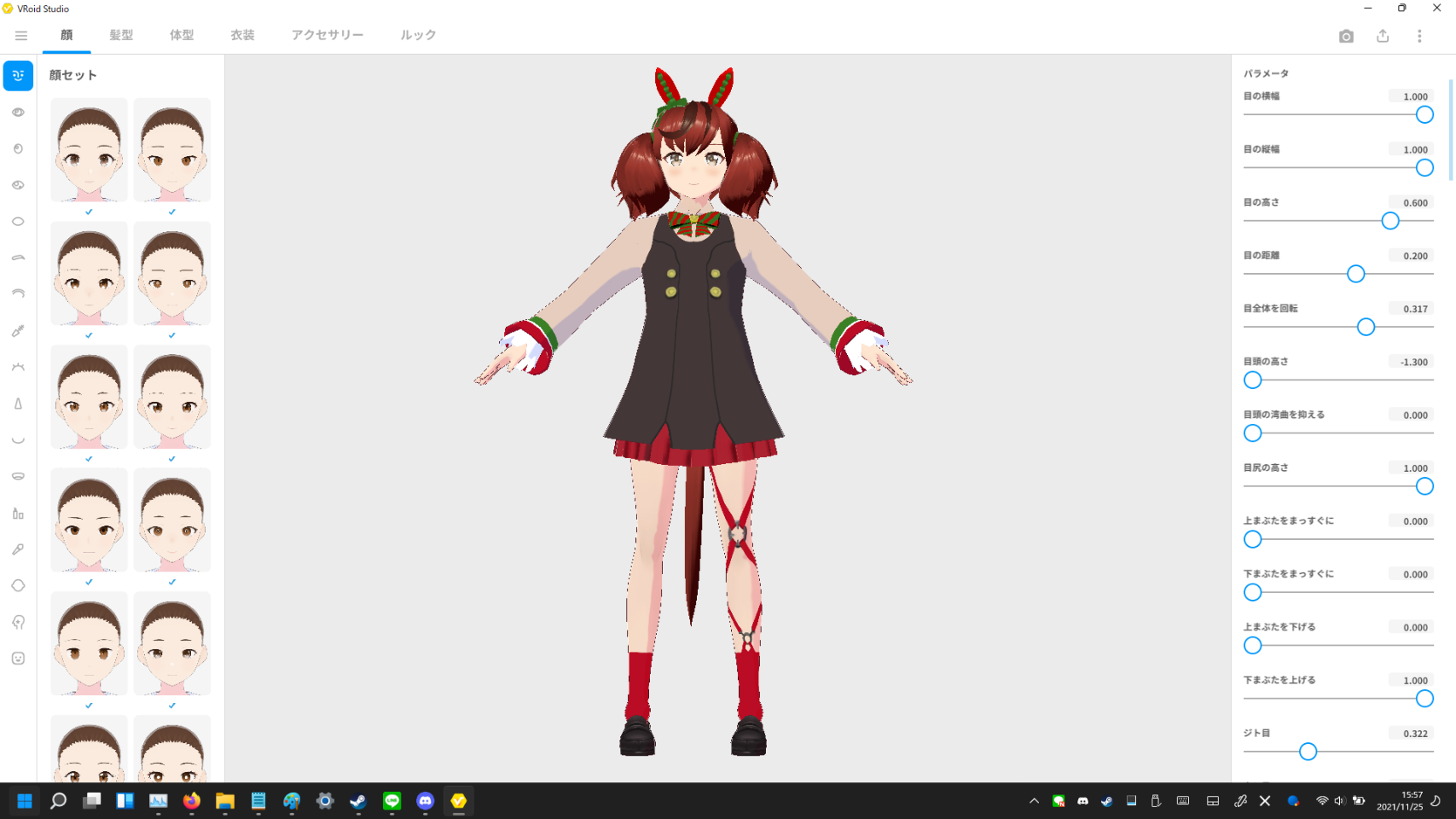This screenshot has width=1456, height=819.
Task: Click the ジト目 value field
Action: coord(1411,734)
